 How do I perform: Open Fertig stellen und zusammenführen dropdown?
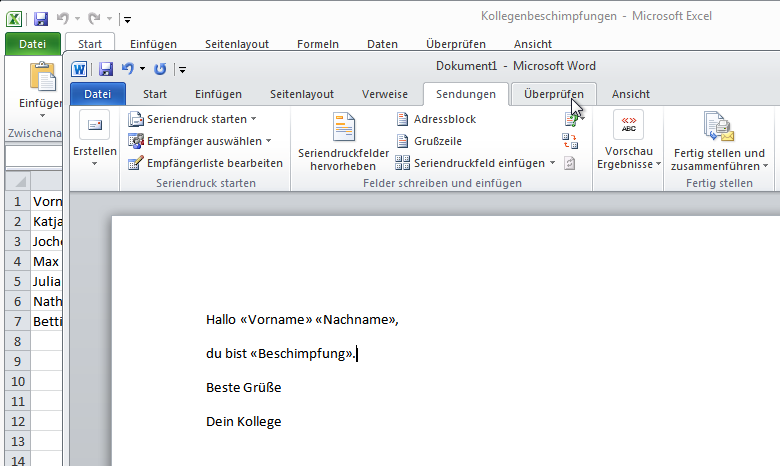tap(765, 166)
